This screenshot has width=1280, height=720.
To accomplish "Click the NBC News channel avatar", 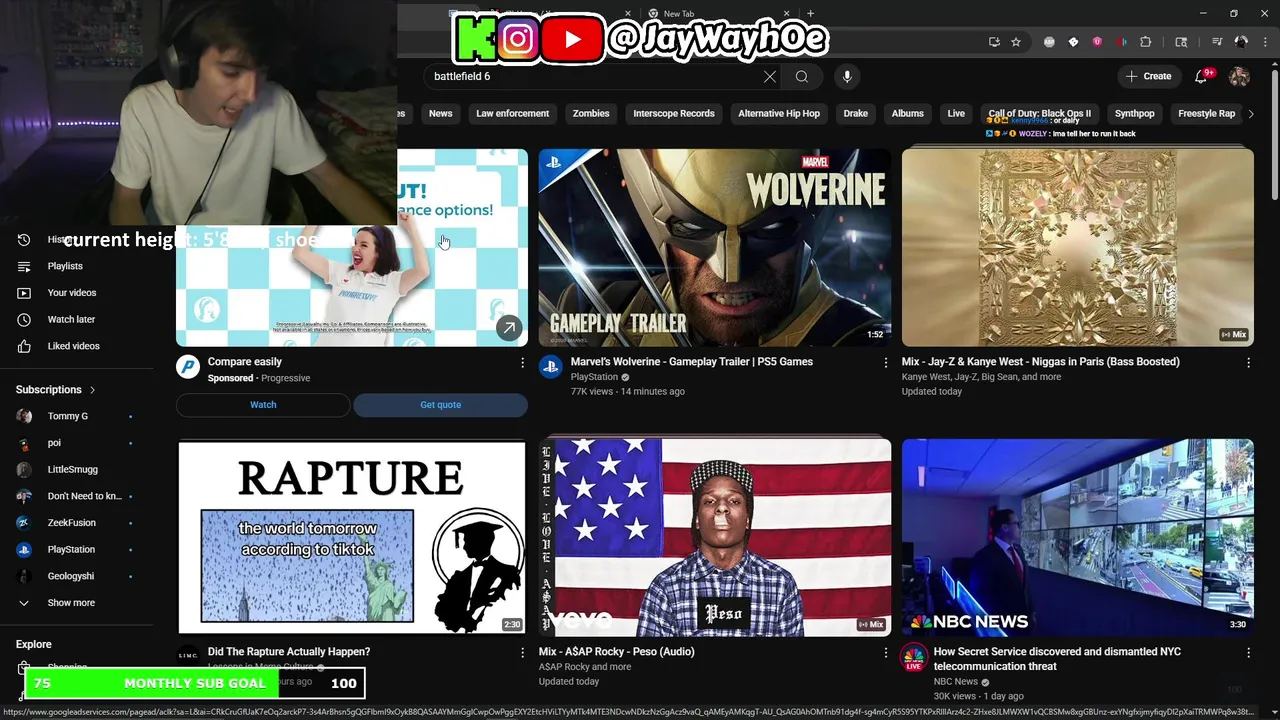I will pyautogui.click(x=914, y=657).
